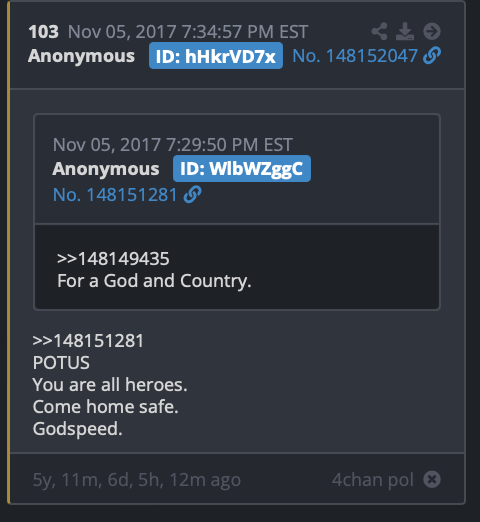The width and height of the screenshot is (480, 522).
Task: Click quoted timestamp Nov 05, 2017 7:29:50 PM
Action: (173, 145)
